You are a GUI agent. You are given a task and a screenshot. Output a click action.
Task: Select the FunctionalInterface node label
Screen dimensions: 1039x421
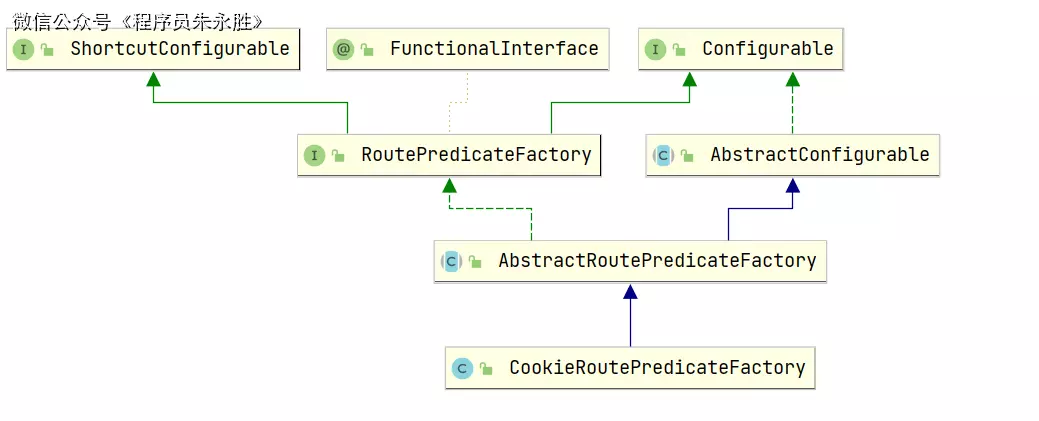pos(494,49)
